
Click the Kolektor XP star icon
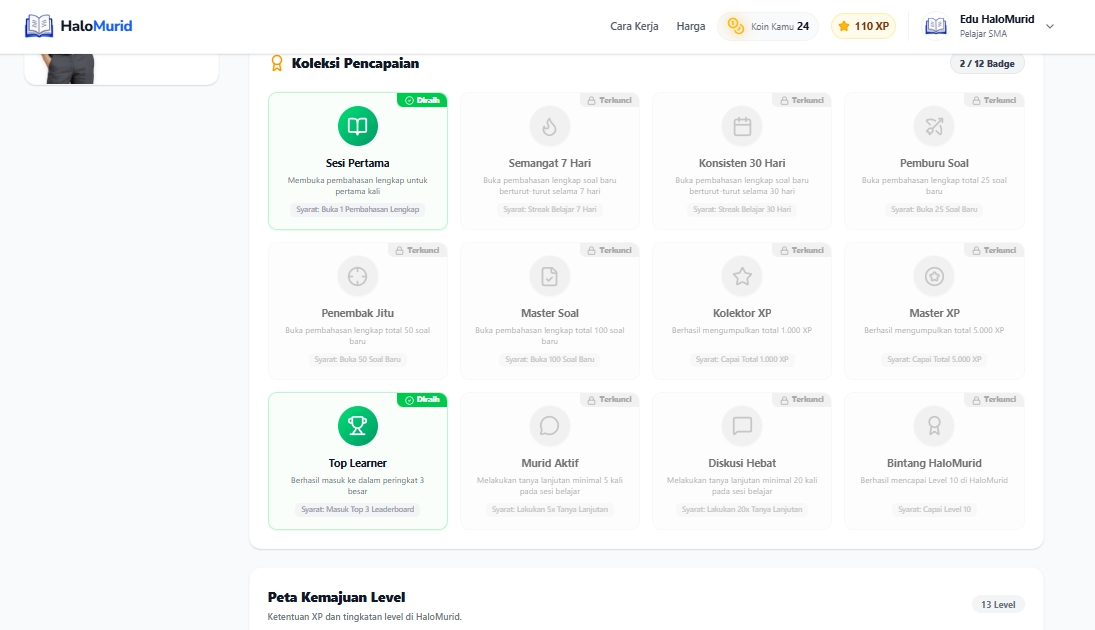pos(742,277)
